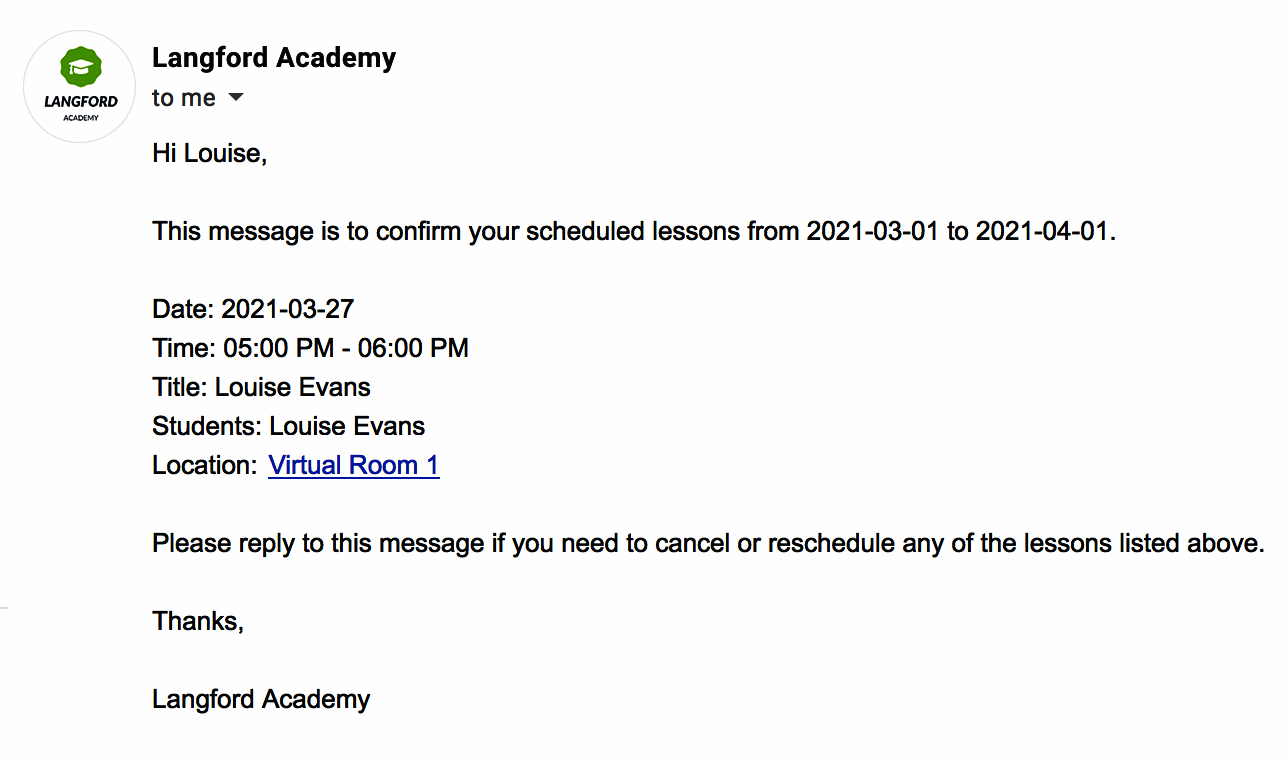Click the start date 2021-03-01 in the confirmation sentence
The width and height of the screenshot is (1286, 759).
[x=873, y=231]
